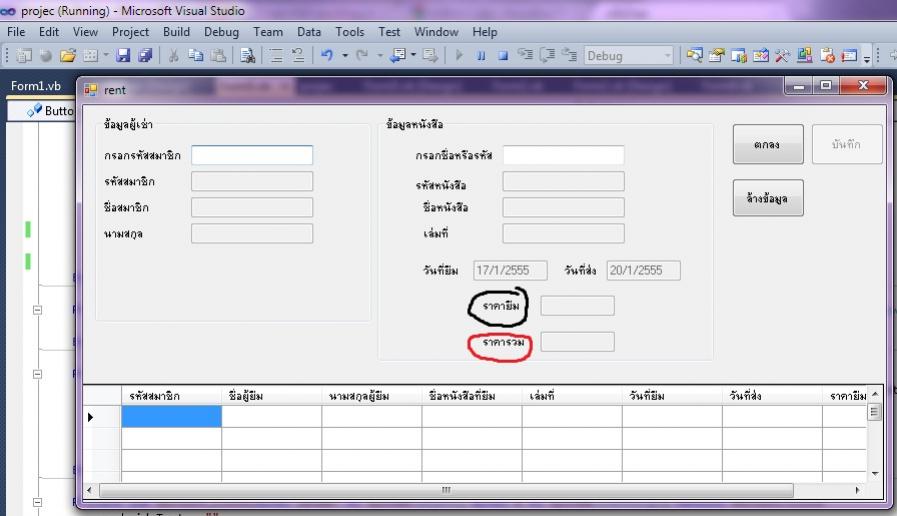Open the toolbar overflow options arrow

click(867, 58)
